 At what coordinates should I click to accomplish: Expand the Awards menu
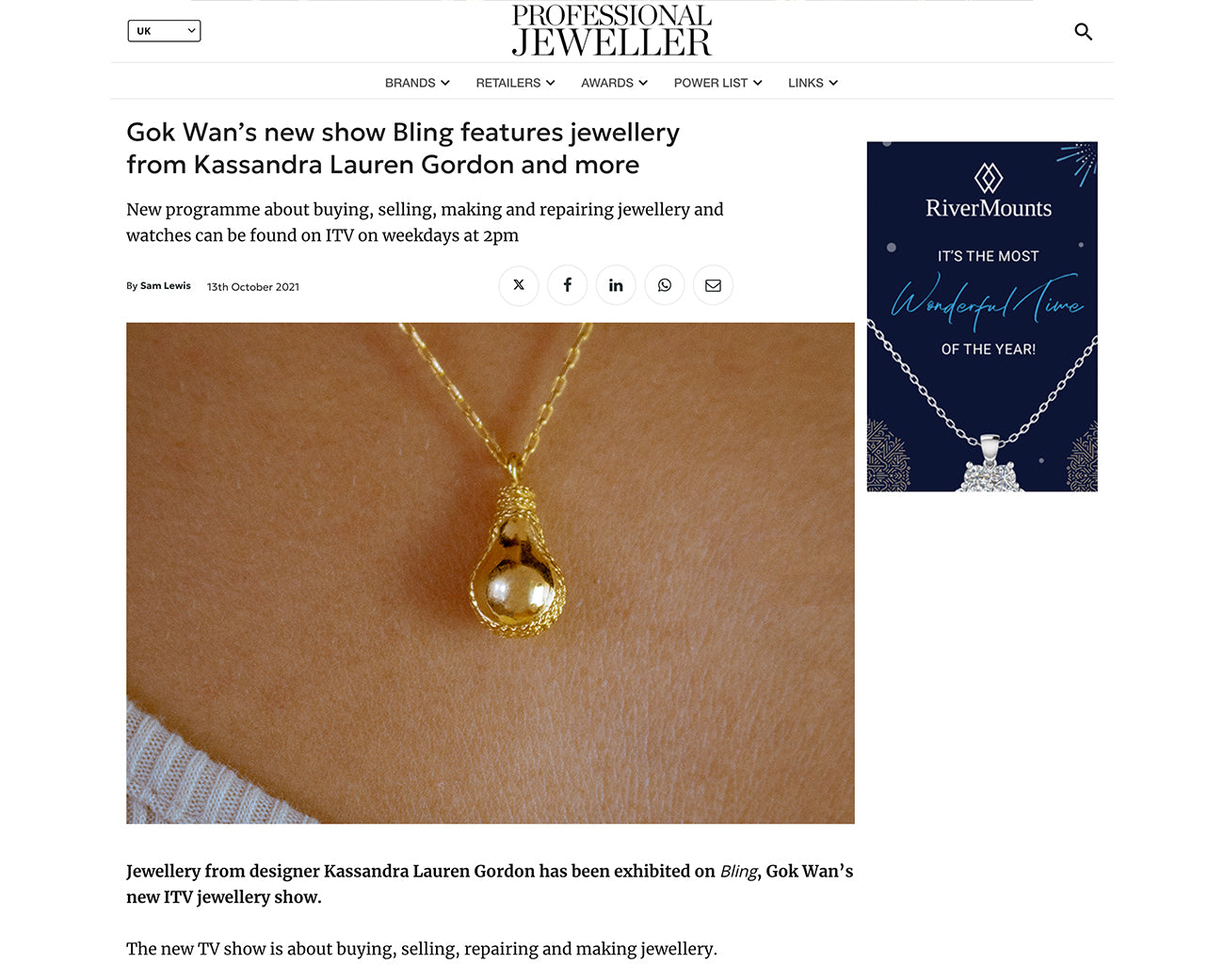[614, 83]
